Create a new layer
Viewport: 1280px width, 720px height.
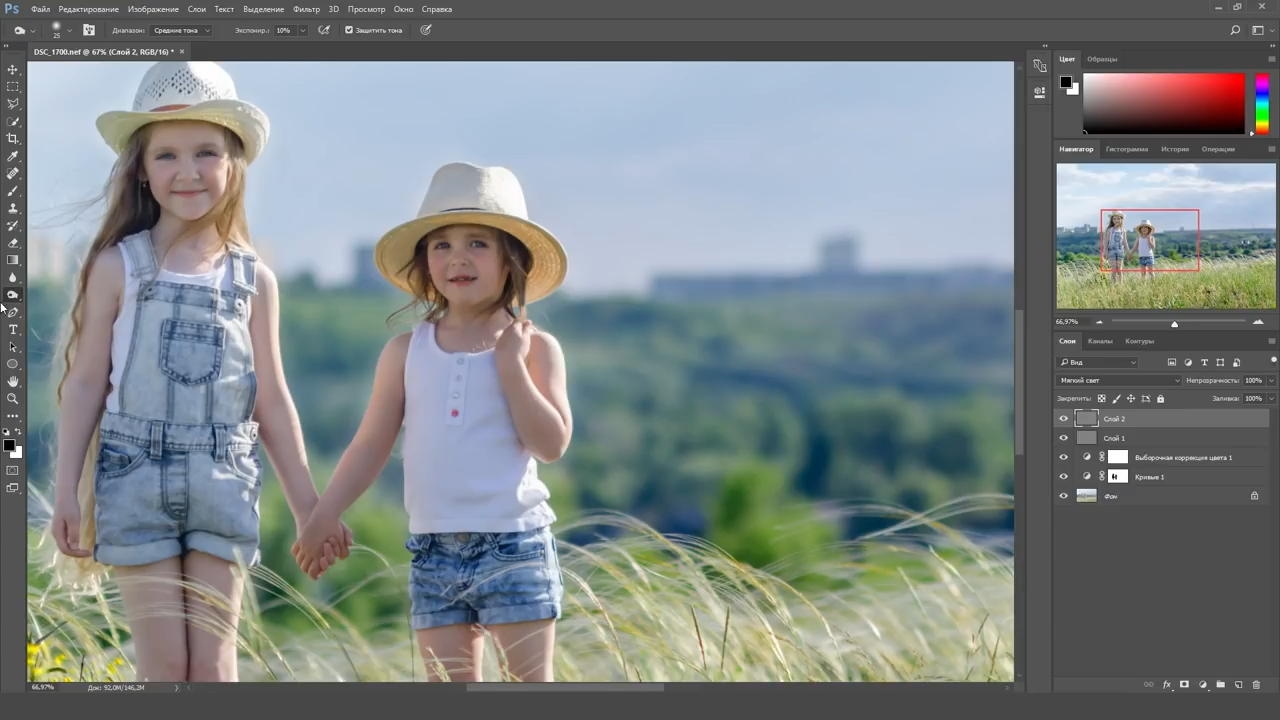tap(1238, 685)
